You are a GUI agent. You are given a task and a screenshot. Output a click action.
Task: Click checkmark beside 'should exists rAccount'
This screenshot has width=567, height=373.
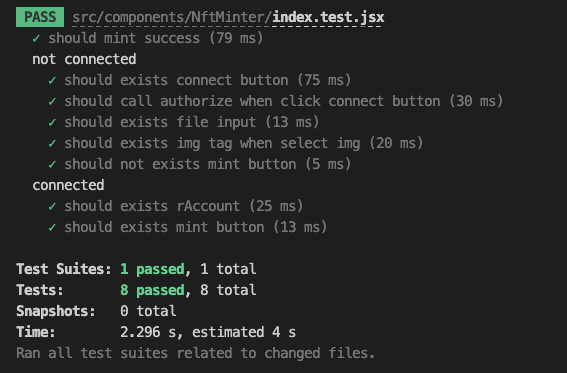coord(52,206)
